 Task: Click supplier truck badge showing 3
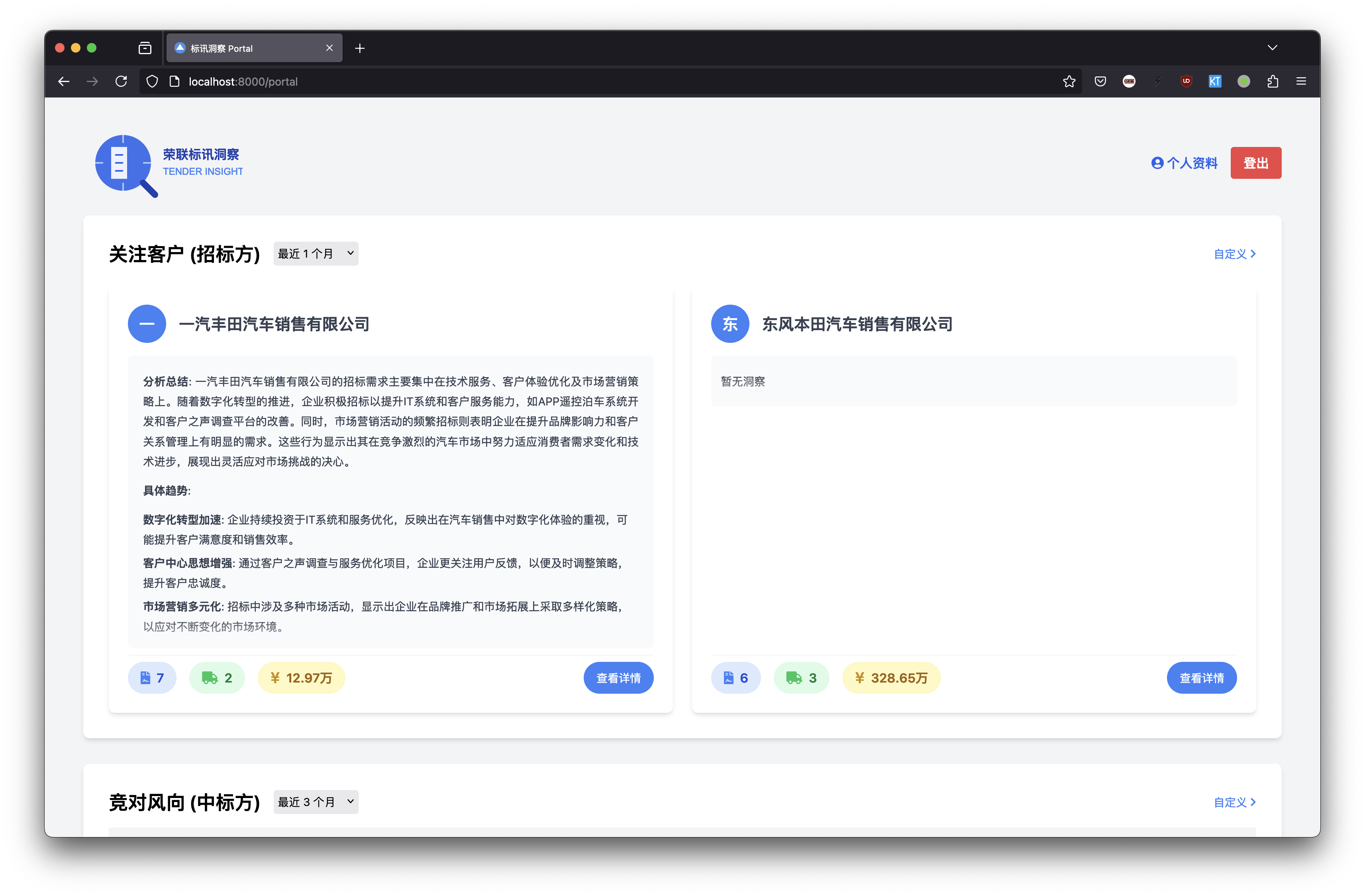pyautogui.click(x=801, y=678)
